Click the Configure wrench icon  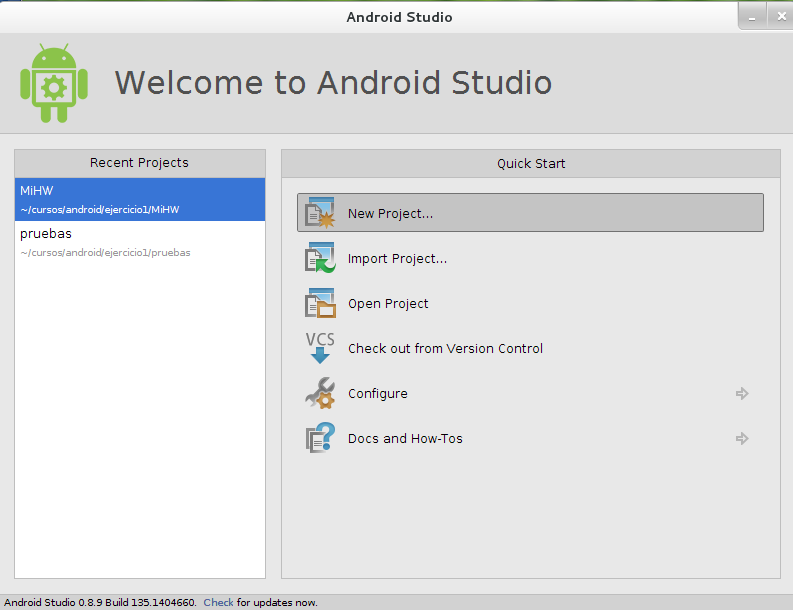320,393
